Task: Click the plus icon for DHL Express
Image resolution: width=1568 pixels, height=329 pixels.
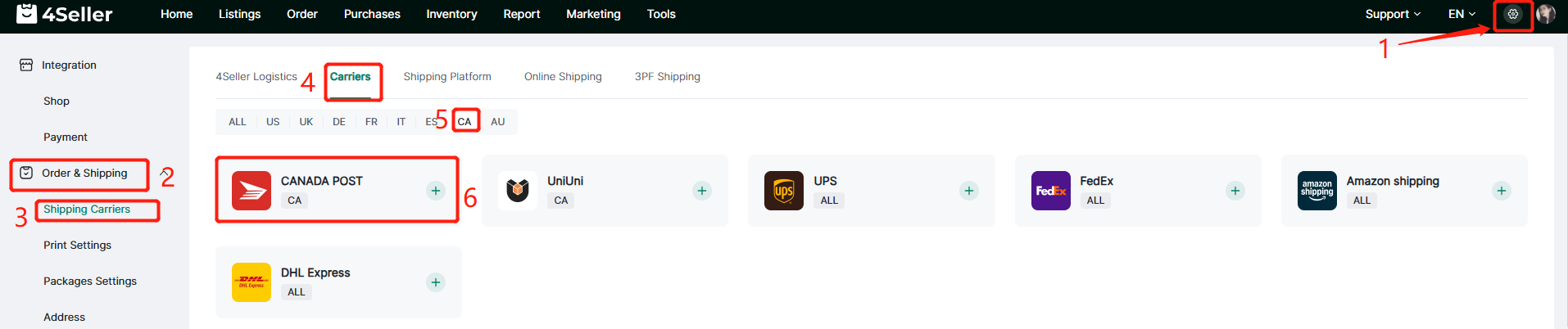Action: (x=436, y=282)
